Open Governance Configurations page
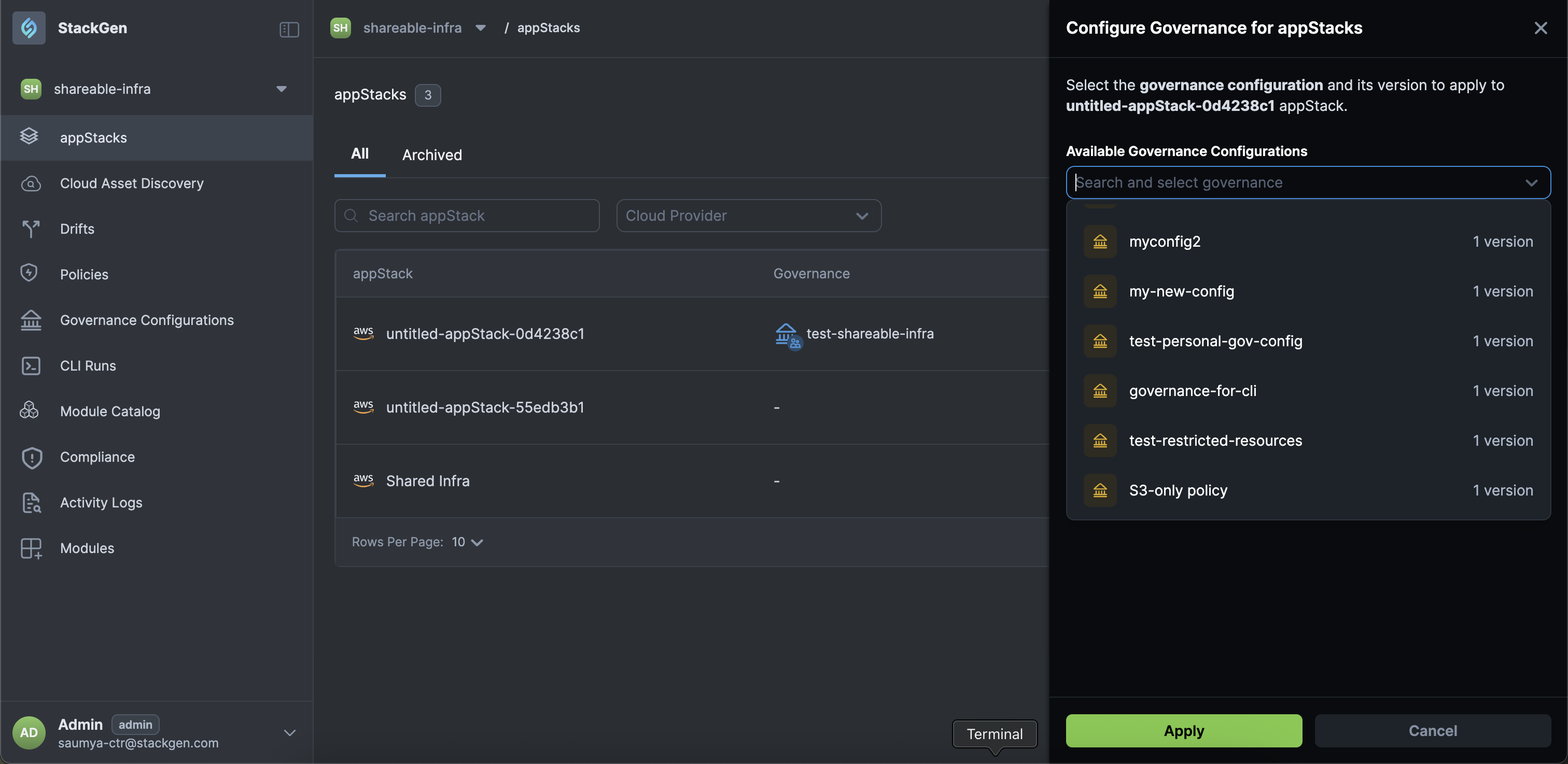1568x764 pixels. pos(157,320)
